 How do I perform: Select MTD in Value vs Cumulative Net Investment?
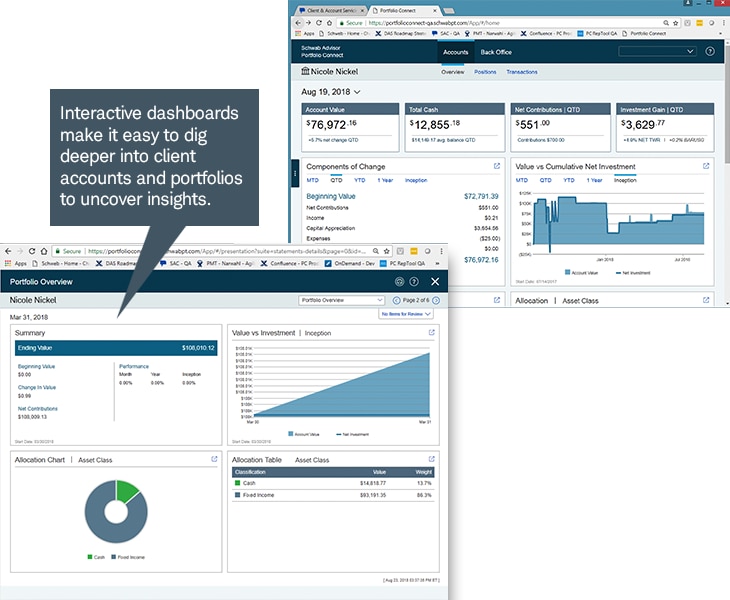(x=521, y=180)
